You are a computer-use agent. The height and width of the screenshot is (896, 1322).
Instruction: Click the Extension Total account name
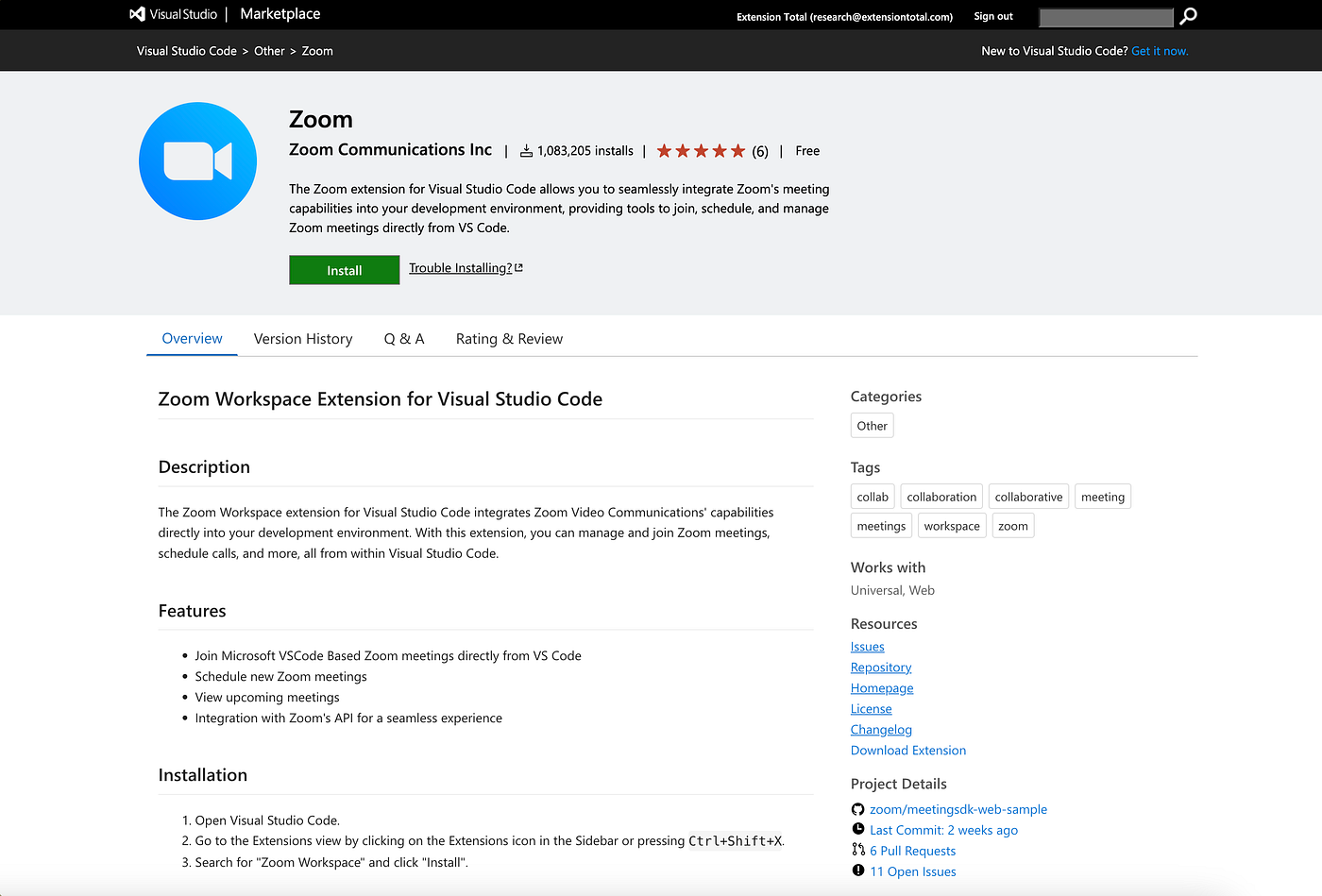(x=844, y=17)
